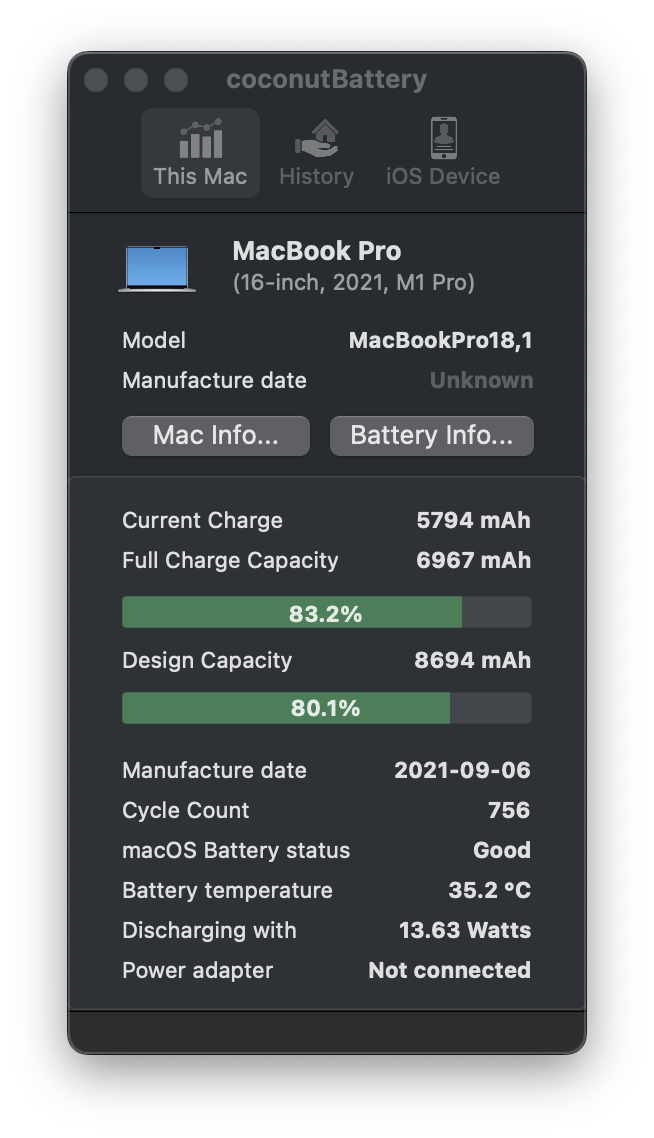Click the iOS Device phone icon
The height and width of the screenshot is (1138, 654).
pos(443,138)
